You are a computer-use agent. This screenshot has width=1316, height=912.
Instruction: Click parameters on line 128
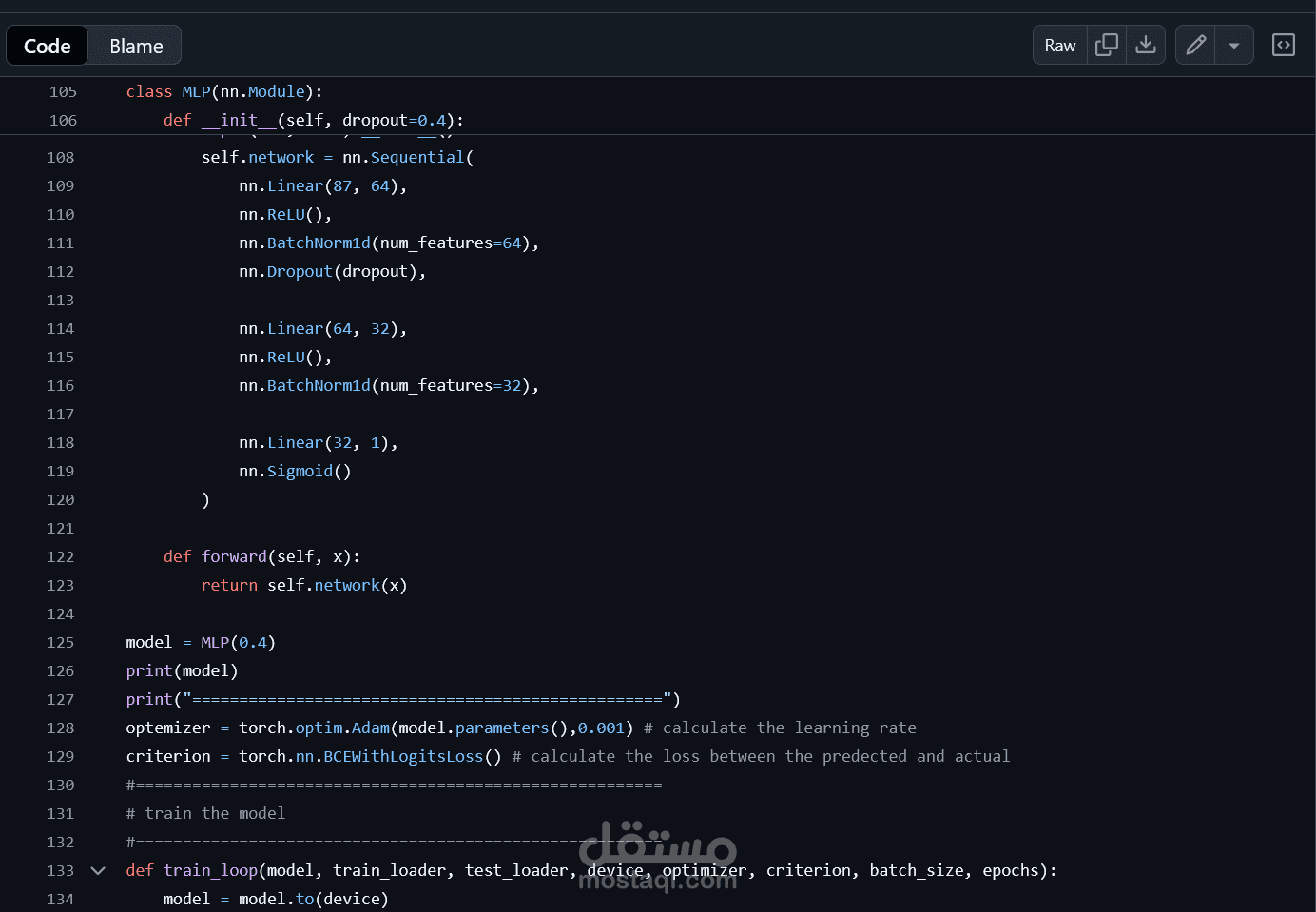pyautogui.click(x=502, y=728)
